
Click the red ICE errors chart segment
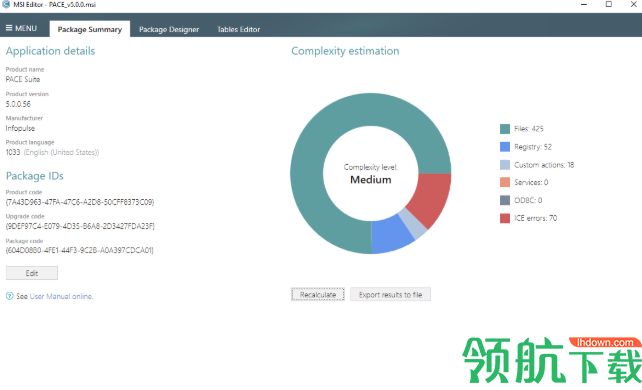pos(432,197)
